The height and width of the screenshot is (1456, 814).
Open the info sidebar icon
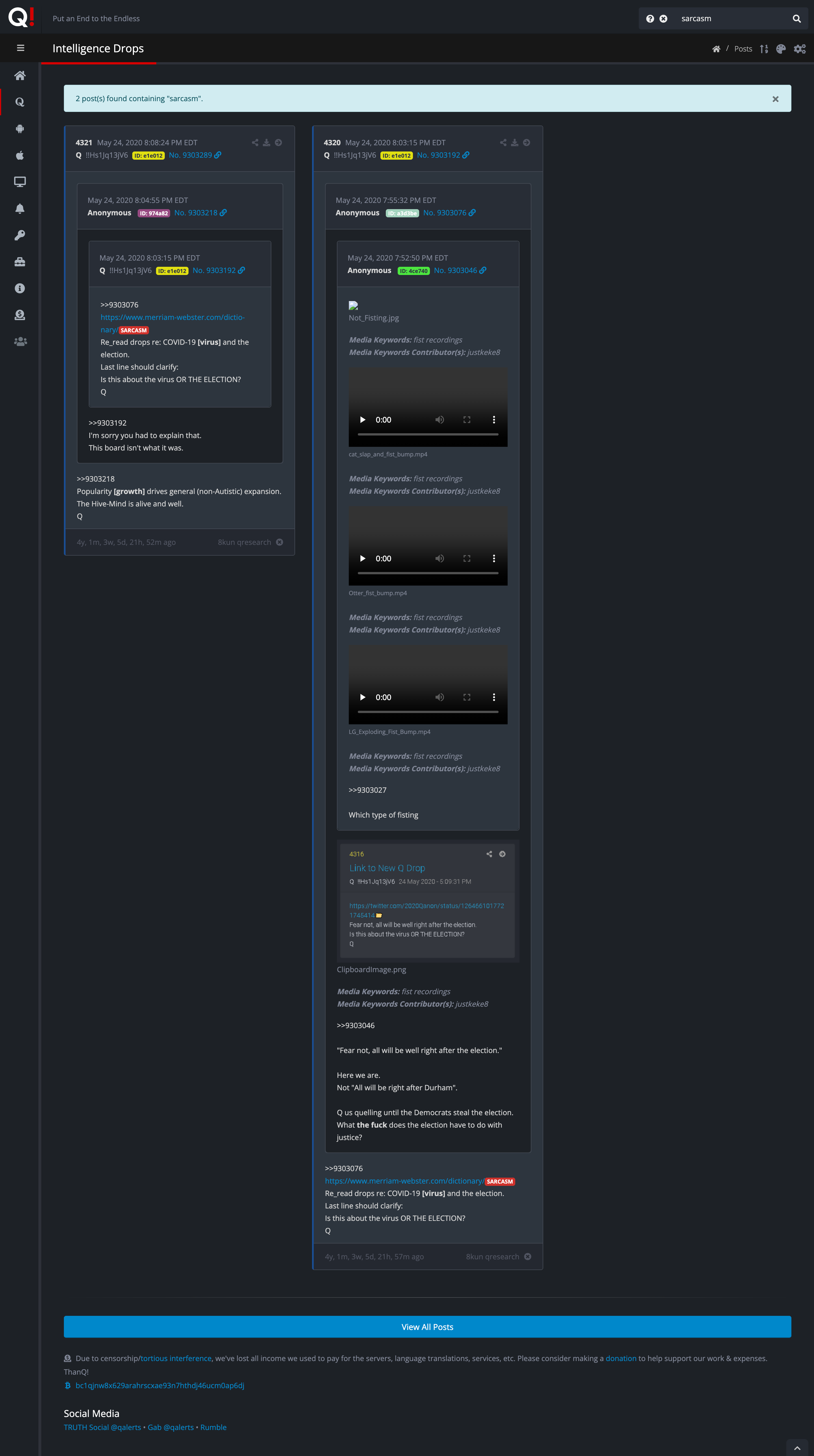pyautogui.click(x=20, y=288)
